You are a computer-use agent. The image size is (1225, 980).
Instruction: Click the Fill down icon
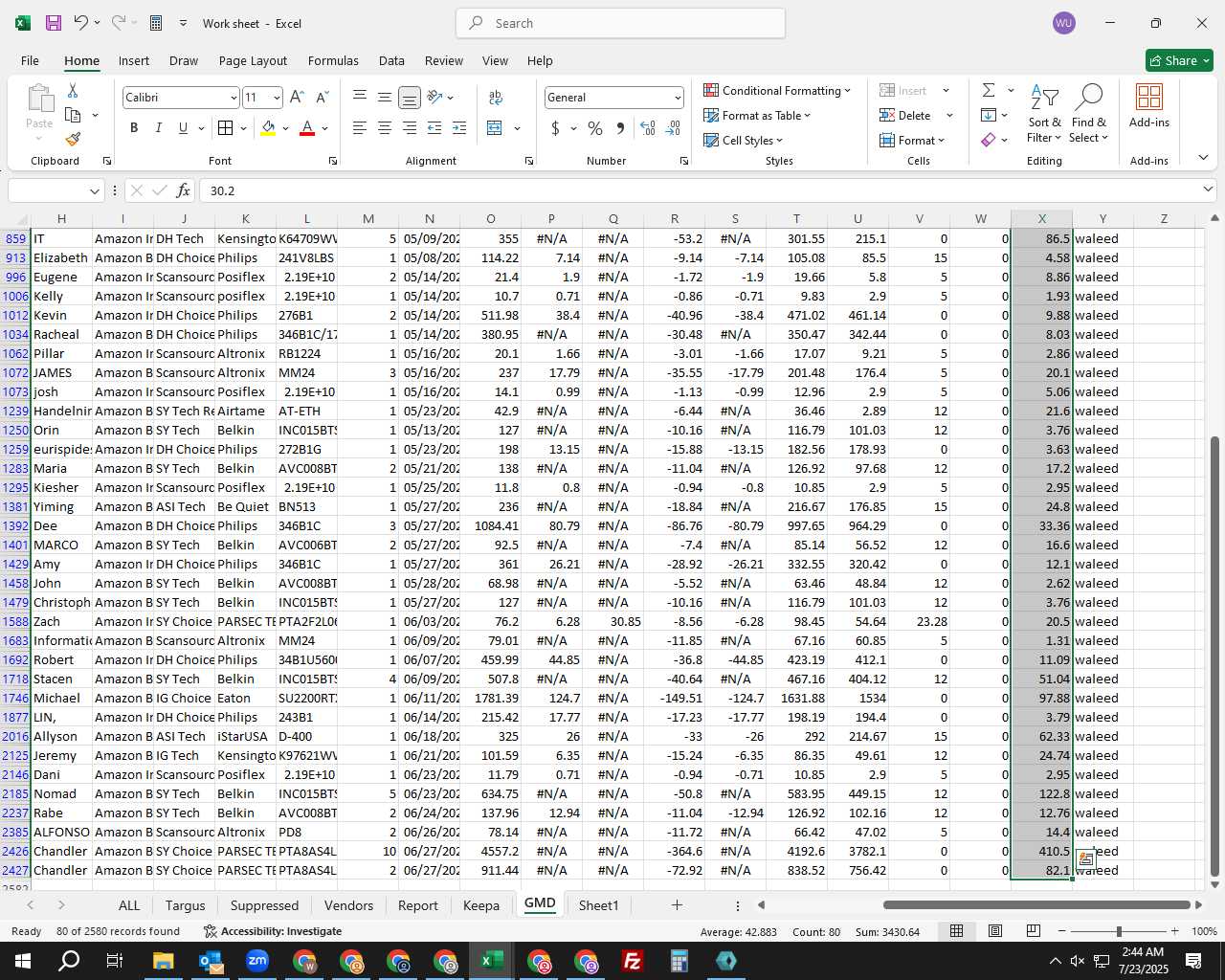click(989, 115)
